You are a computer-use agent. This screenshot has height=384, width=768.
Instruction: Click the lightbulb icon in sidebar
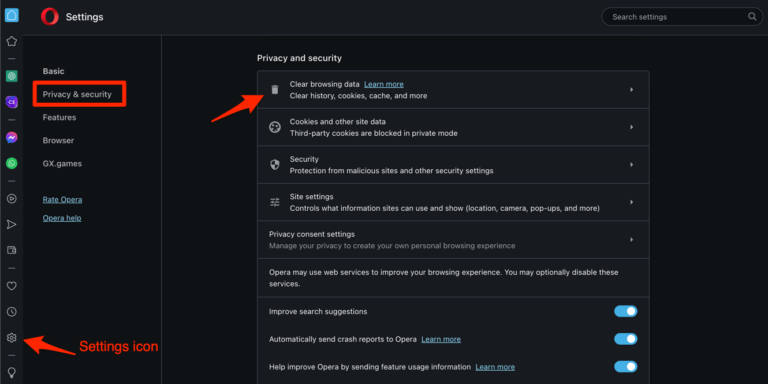coord(12,372)
